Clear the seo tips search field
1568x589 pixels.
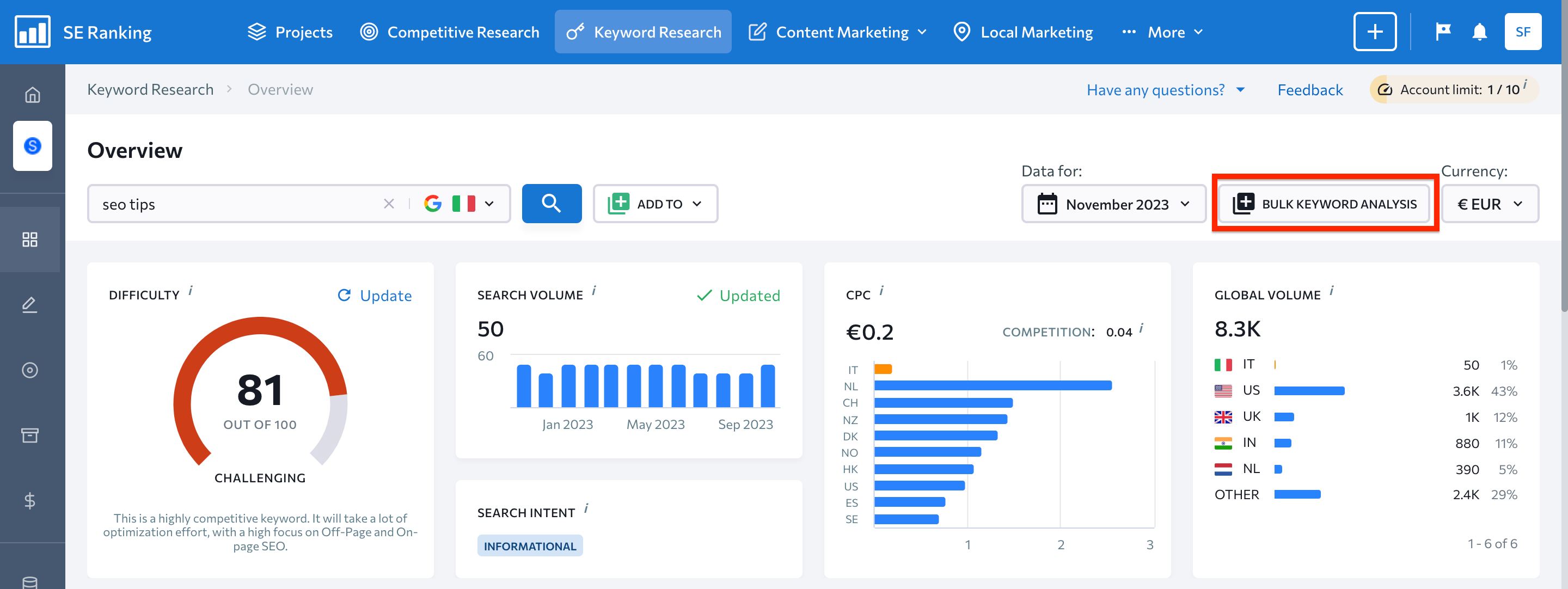click(x=388, y=204)
